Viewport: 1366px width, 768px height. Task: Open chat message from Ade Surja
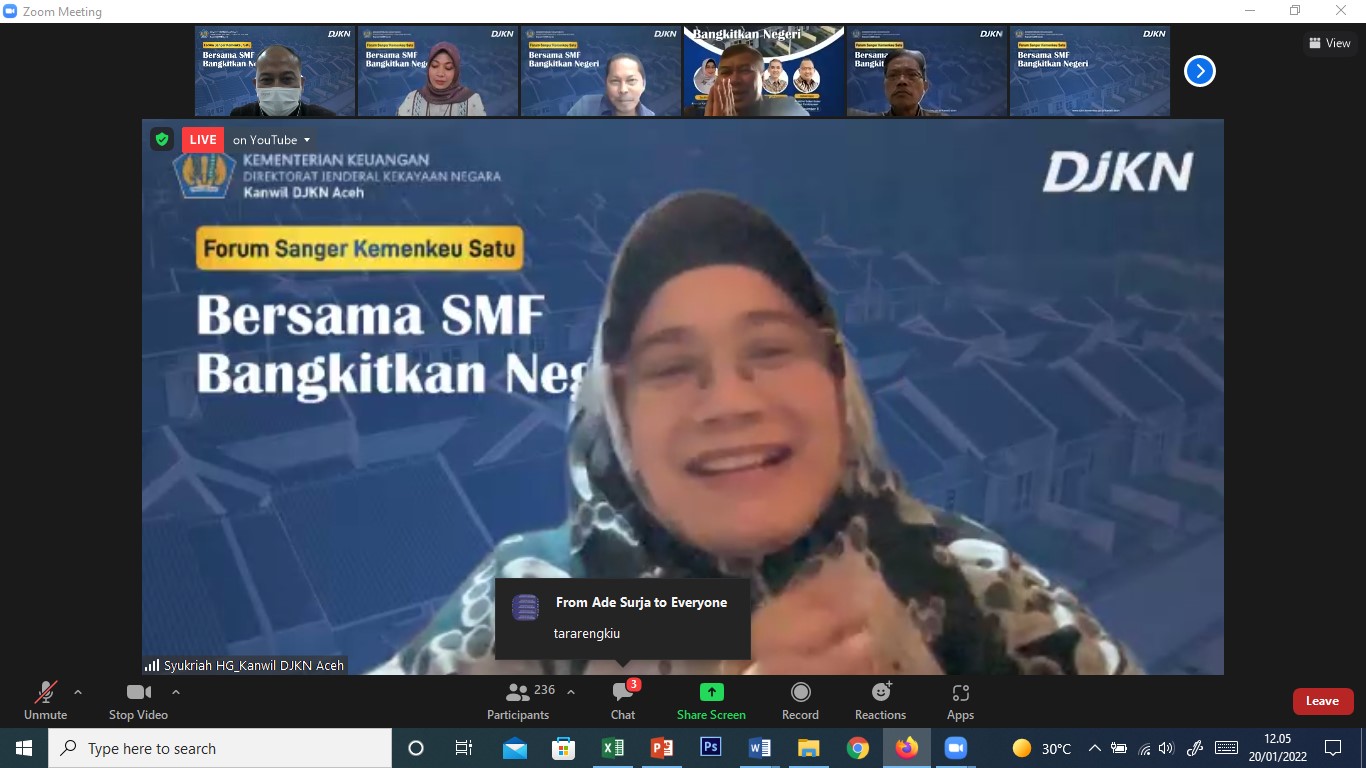point(622,618)
